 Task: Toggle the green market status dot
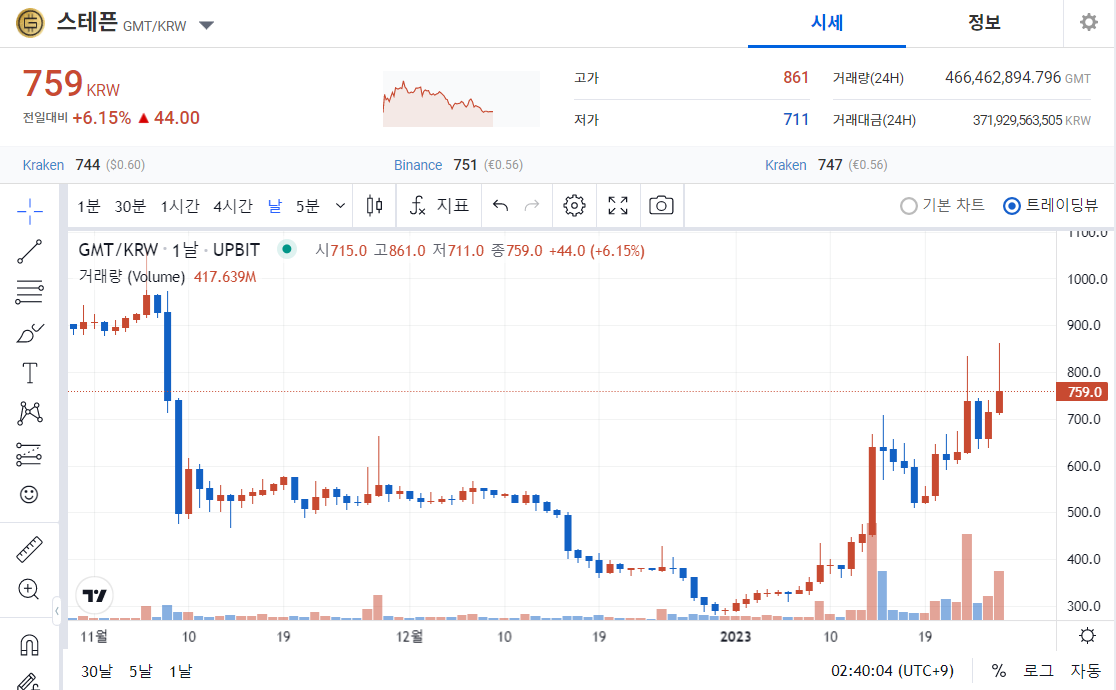point(287,249)
